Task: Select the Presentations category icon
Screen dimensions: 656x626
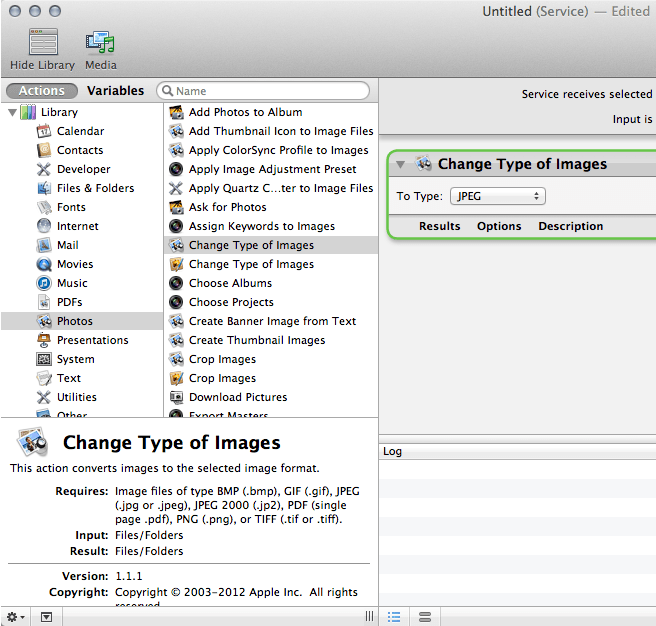Action: pyautogui.click(x=44, y=340)
